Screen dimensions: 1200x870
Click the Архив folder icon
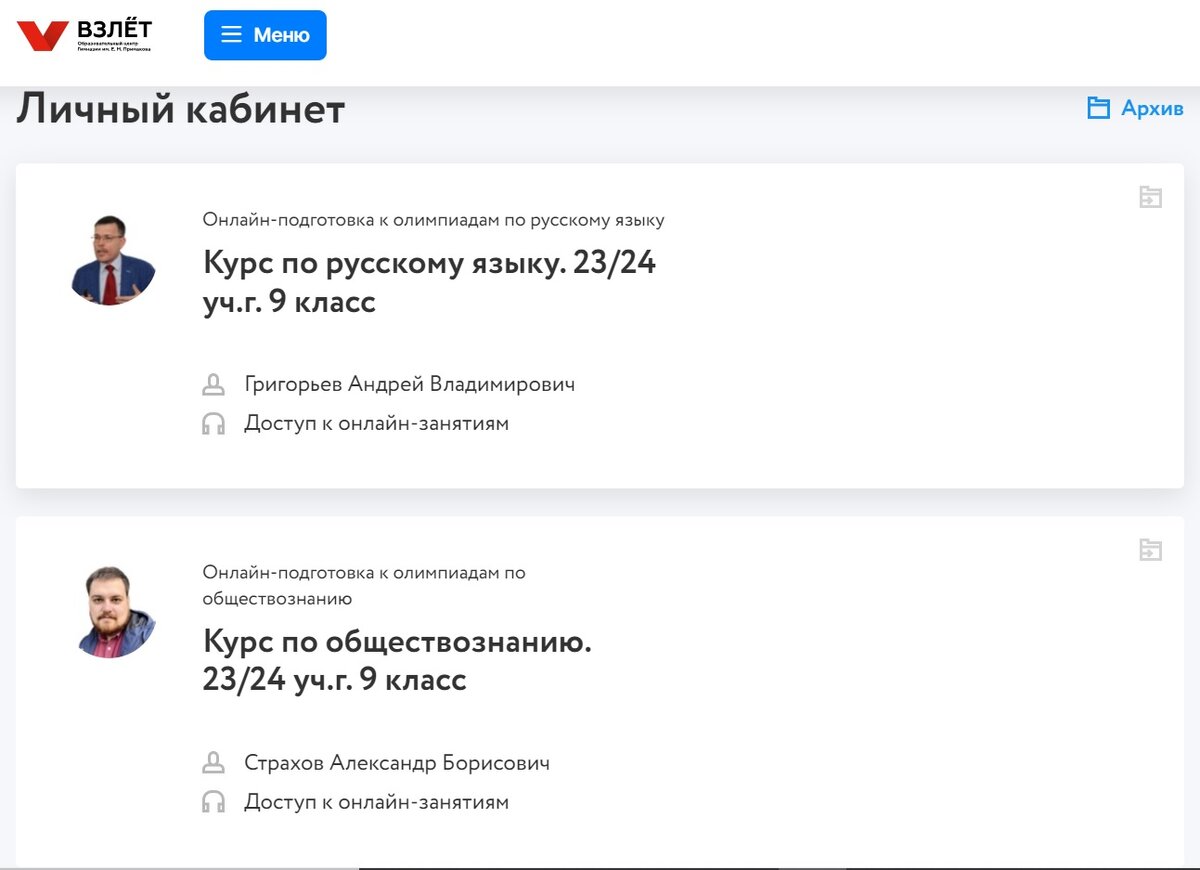coord(1100,107)
